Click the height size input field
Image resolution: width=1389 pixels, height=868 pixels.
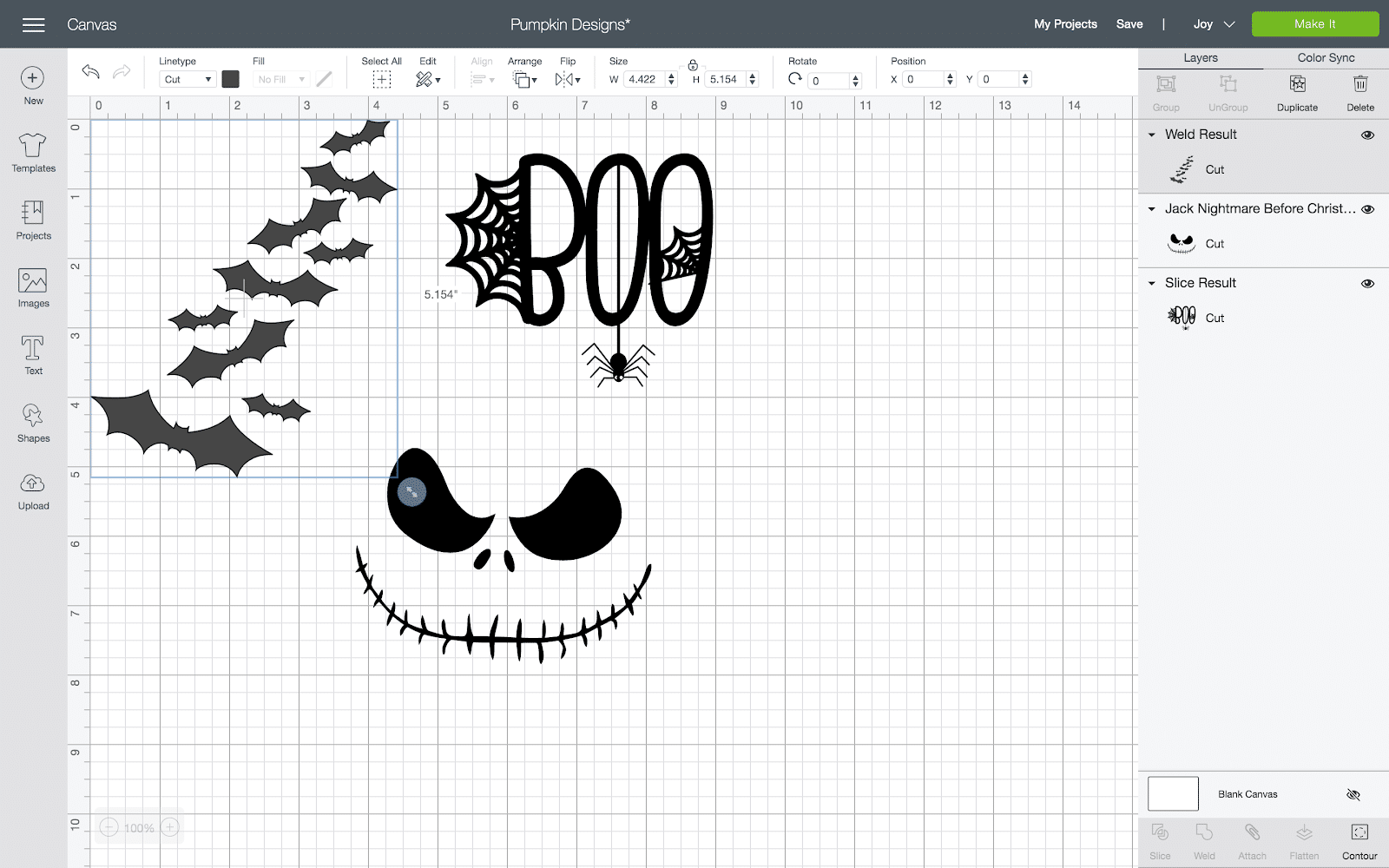[x=726, y=79]
